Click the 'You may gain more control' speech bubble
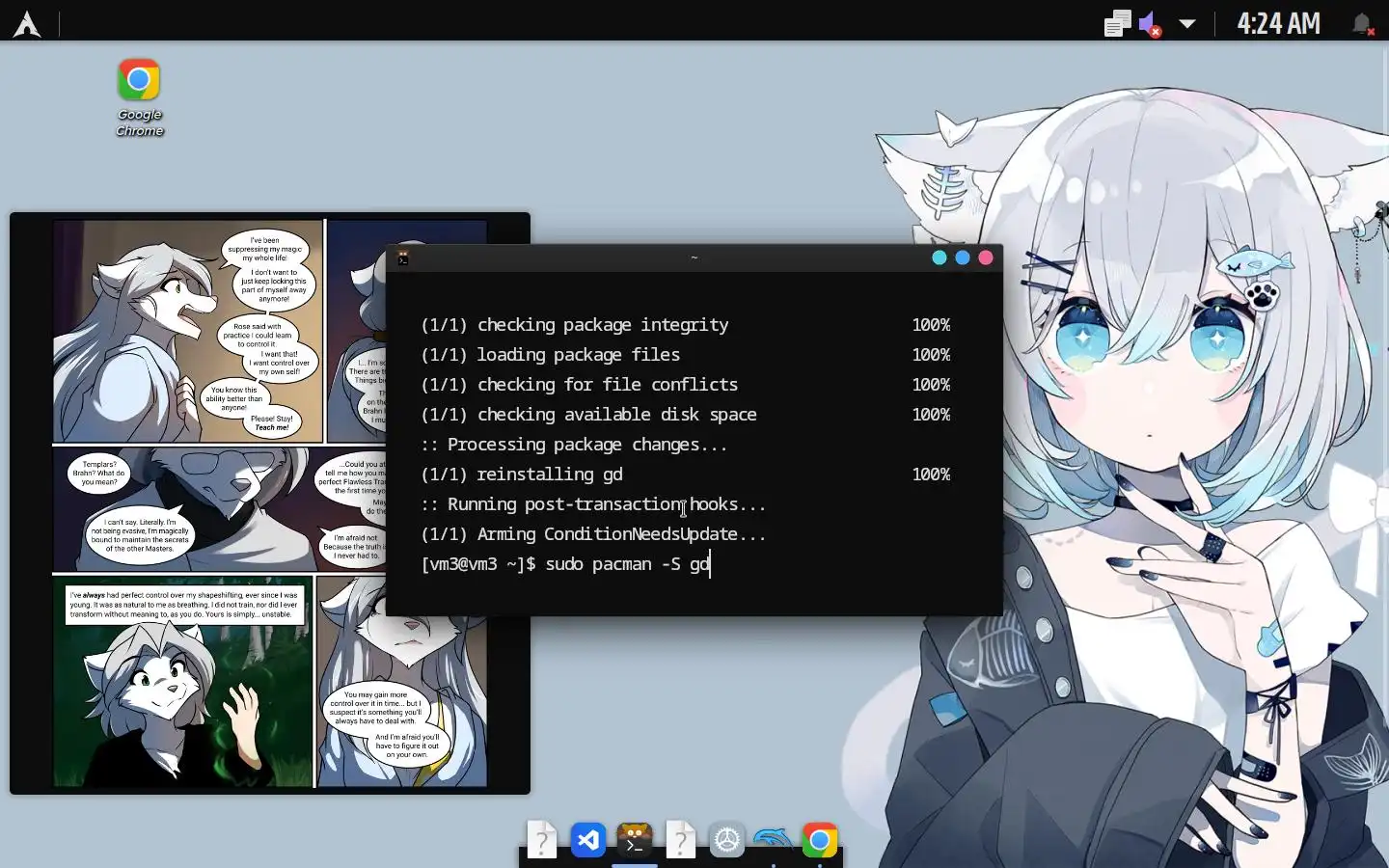The width and height of the screenshot is (1389, 868). coord(376,708)
